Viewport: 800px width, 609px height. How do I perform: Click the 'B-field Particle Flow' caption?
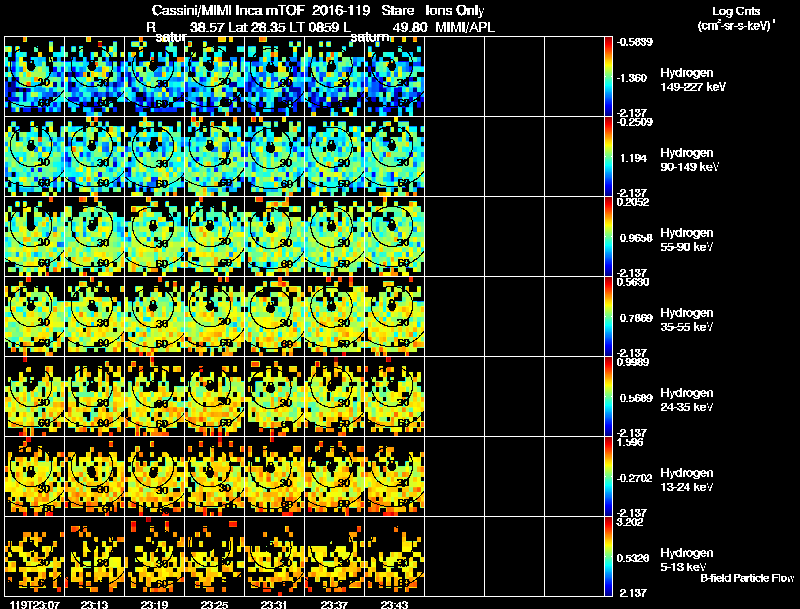747,578
